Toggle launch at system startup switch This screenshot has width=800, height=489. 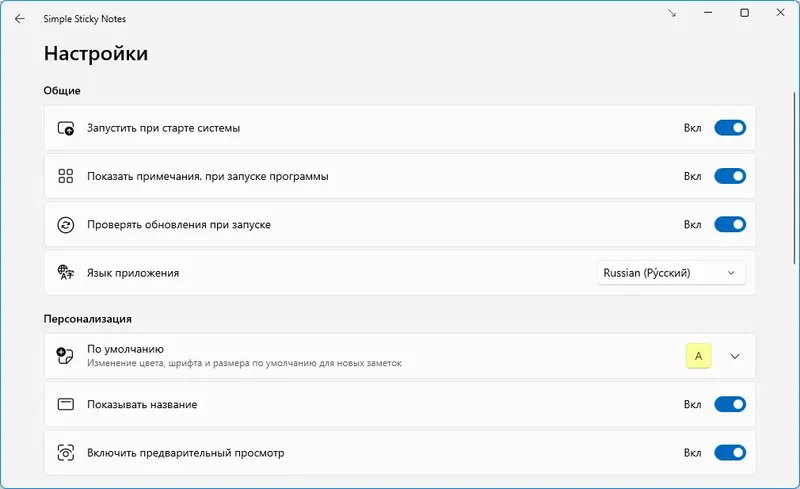pos(730,128)
